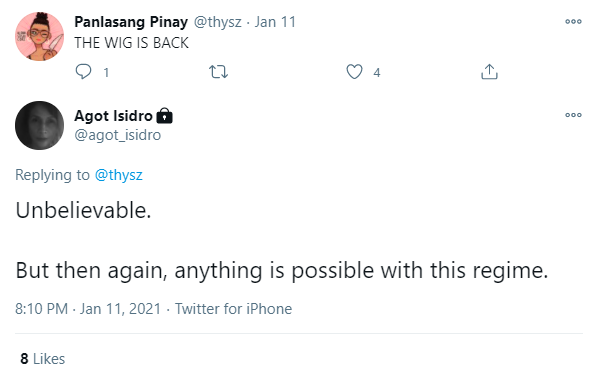Image resolution: width=597 pixels, height=378 pixels.
Task: Like the tweet with heart icon
Action: [x=354, y=72]
